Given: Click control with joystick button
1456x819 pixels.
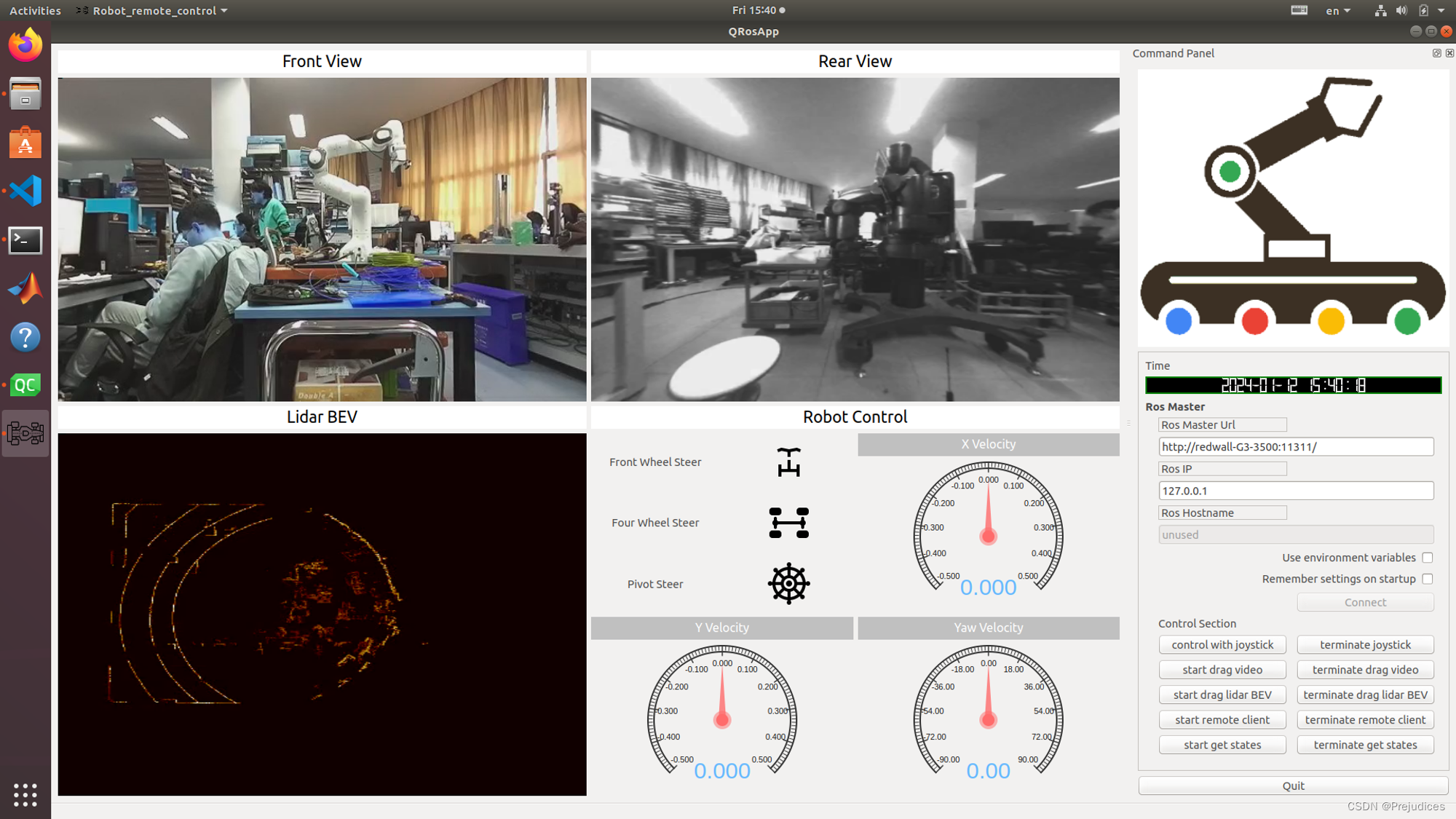Looking at the screenshot, I should pos(1222,645).
